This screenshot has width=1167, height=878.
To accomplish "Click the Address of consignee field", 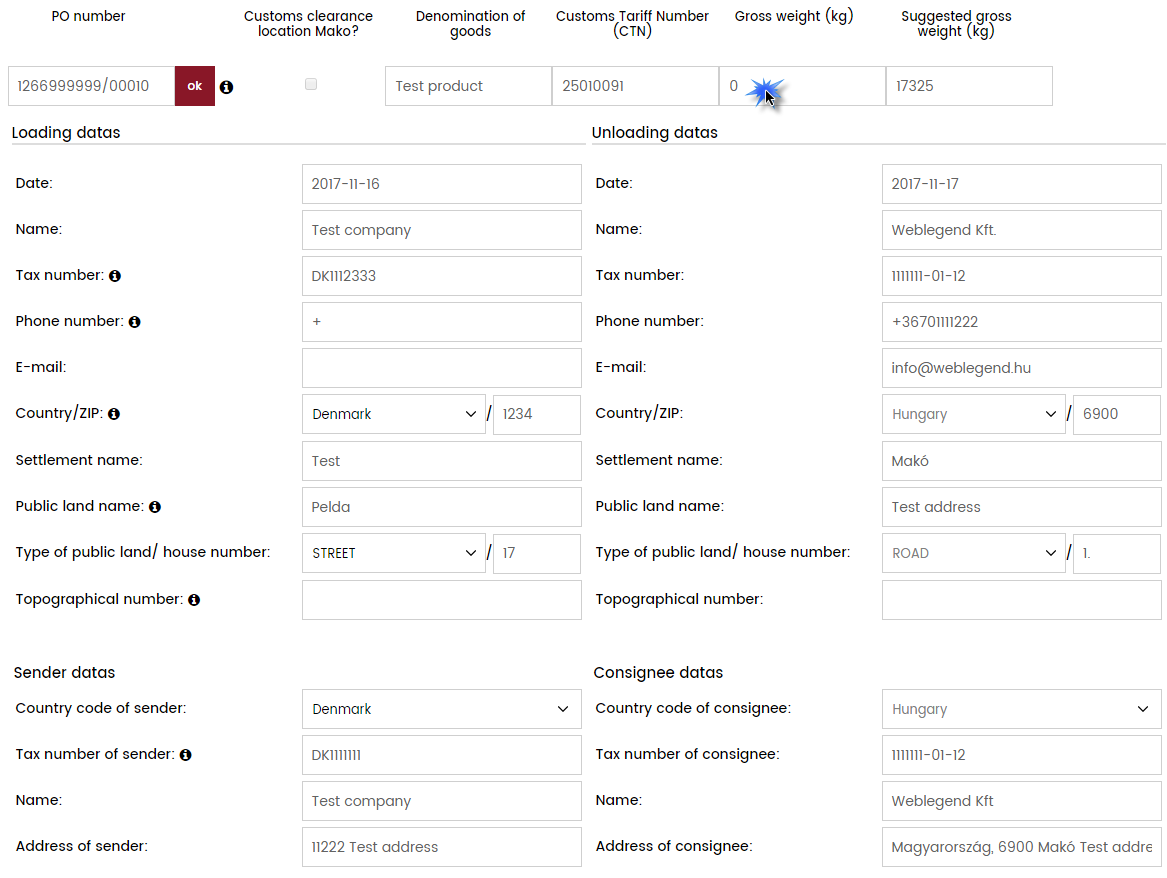I will (1021, 847).
